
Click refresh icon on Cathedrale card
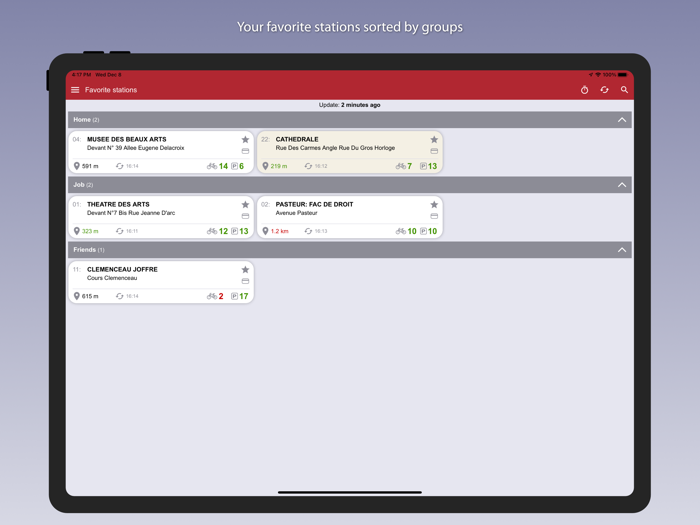pyautogui.click(x=308, y=166)
